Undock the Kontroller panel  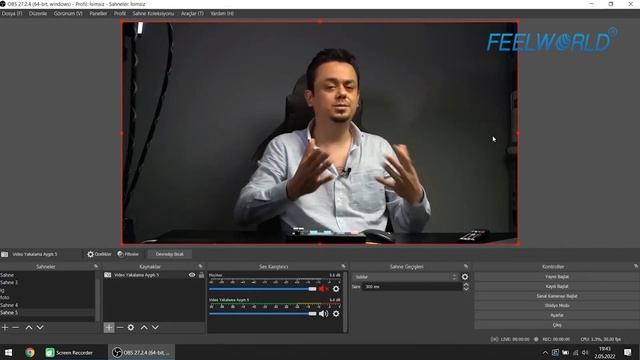click(x=636, y=266)
